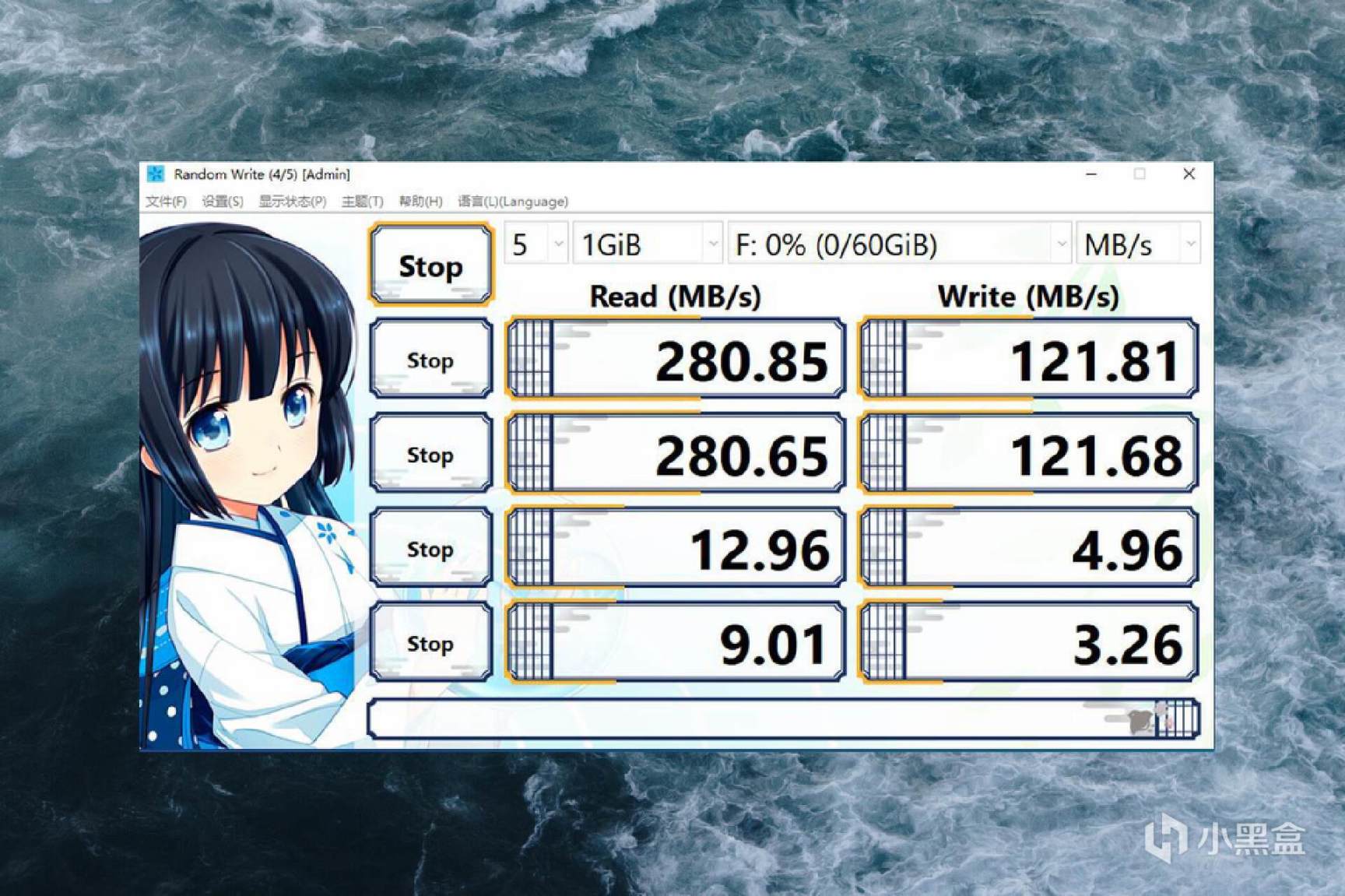Stop the test in the 12.96 row

pos(431,547)
